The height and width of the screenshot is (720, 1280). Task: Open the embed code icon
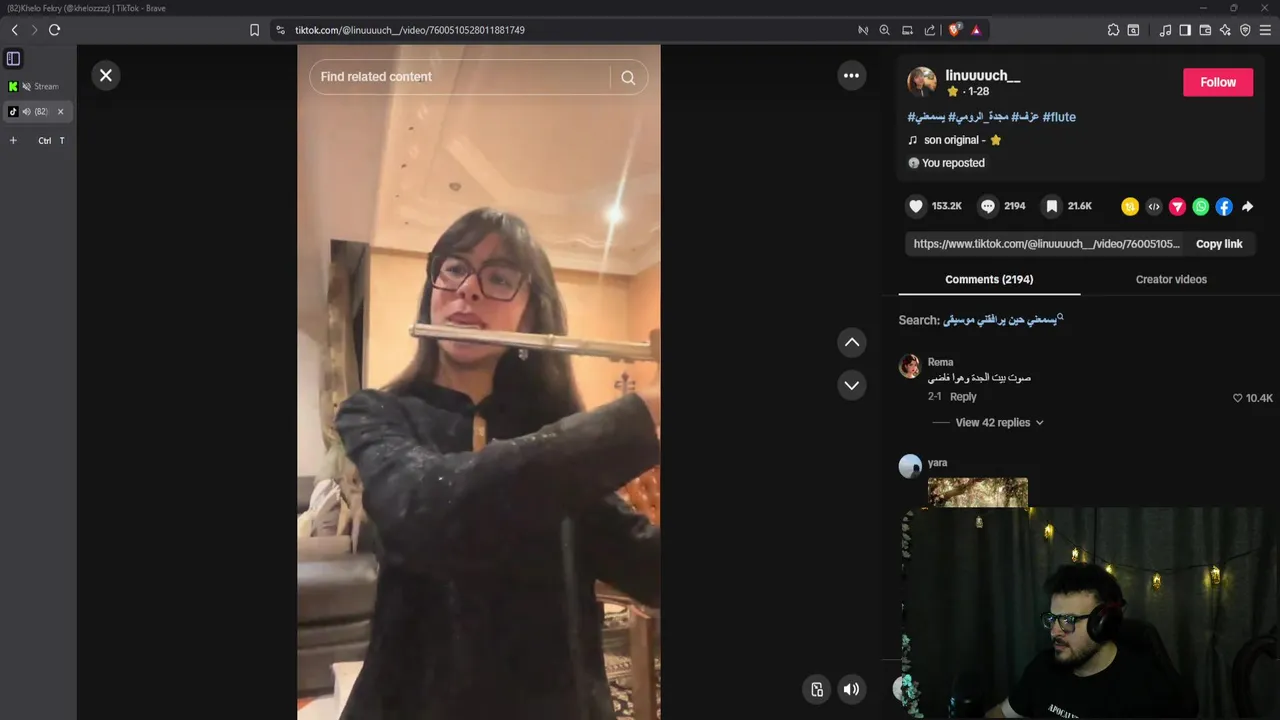click(1154, 207)
